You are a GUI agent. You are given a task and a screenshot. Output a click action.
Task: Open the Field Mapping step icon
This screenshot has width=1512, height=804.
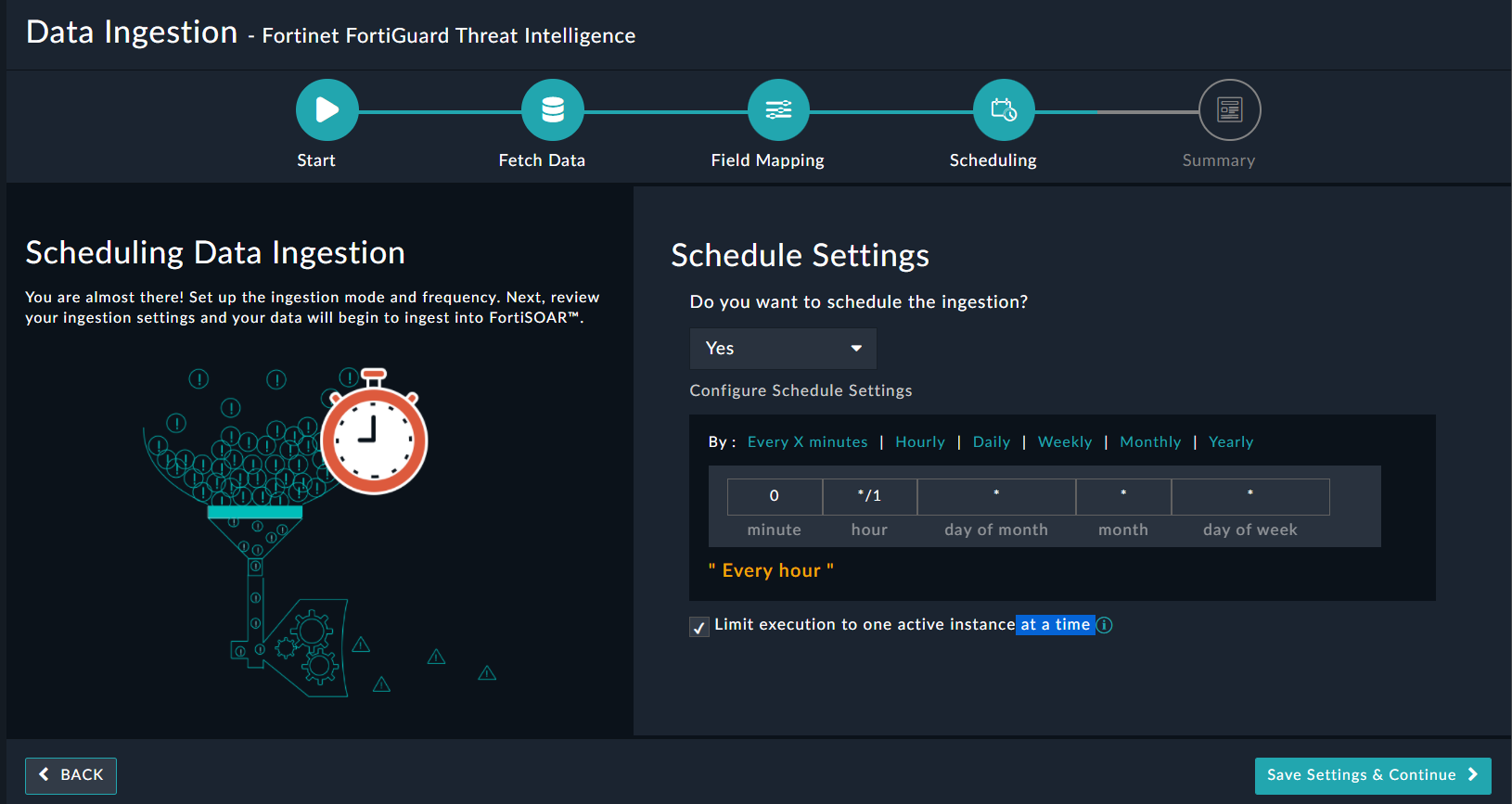point(778,110)
